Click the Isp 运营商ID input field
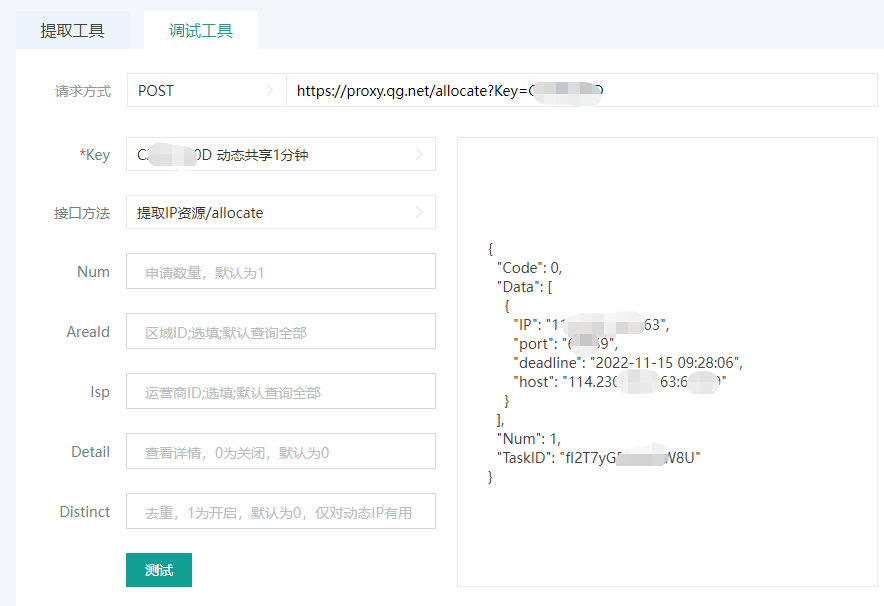The image size is (884, 606). point(280,392)
